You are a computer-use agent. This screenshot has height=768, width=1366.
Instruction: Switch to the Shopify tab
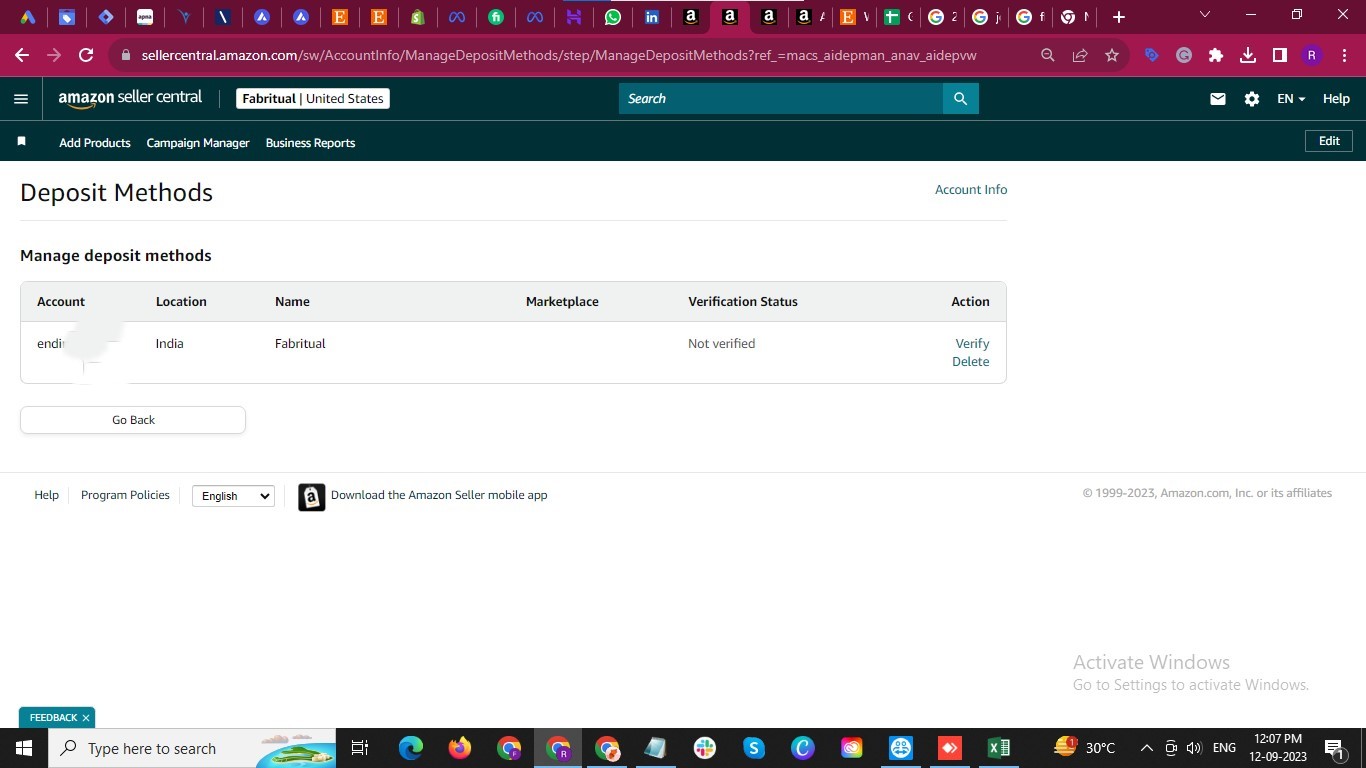click(418, 17)
